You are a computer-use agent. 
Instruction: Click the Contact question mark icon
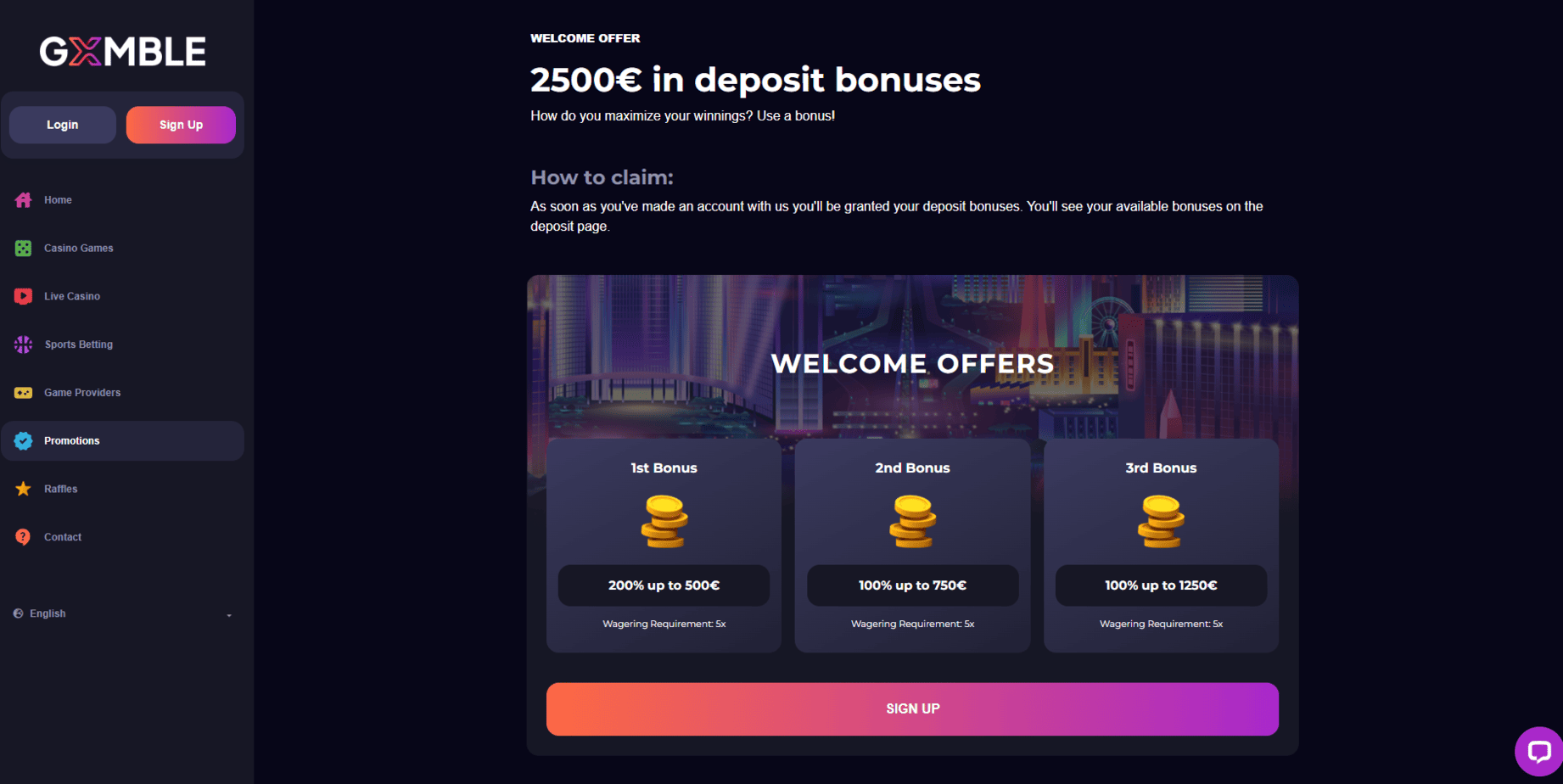(x=23, y=537)
